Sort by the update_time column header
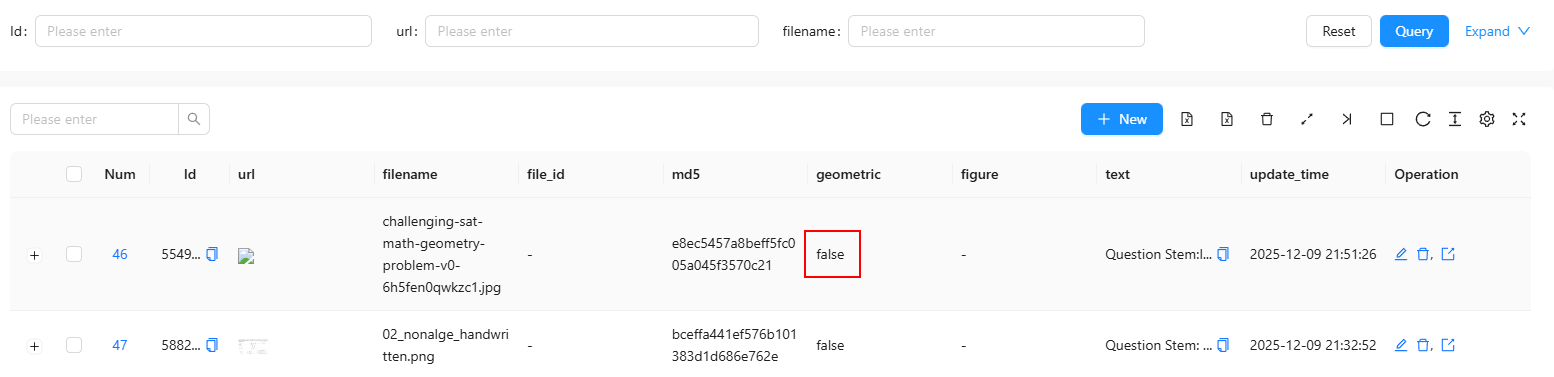 (1289, 174)
